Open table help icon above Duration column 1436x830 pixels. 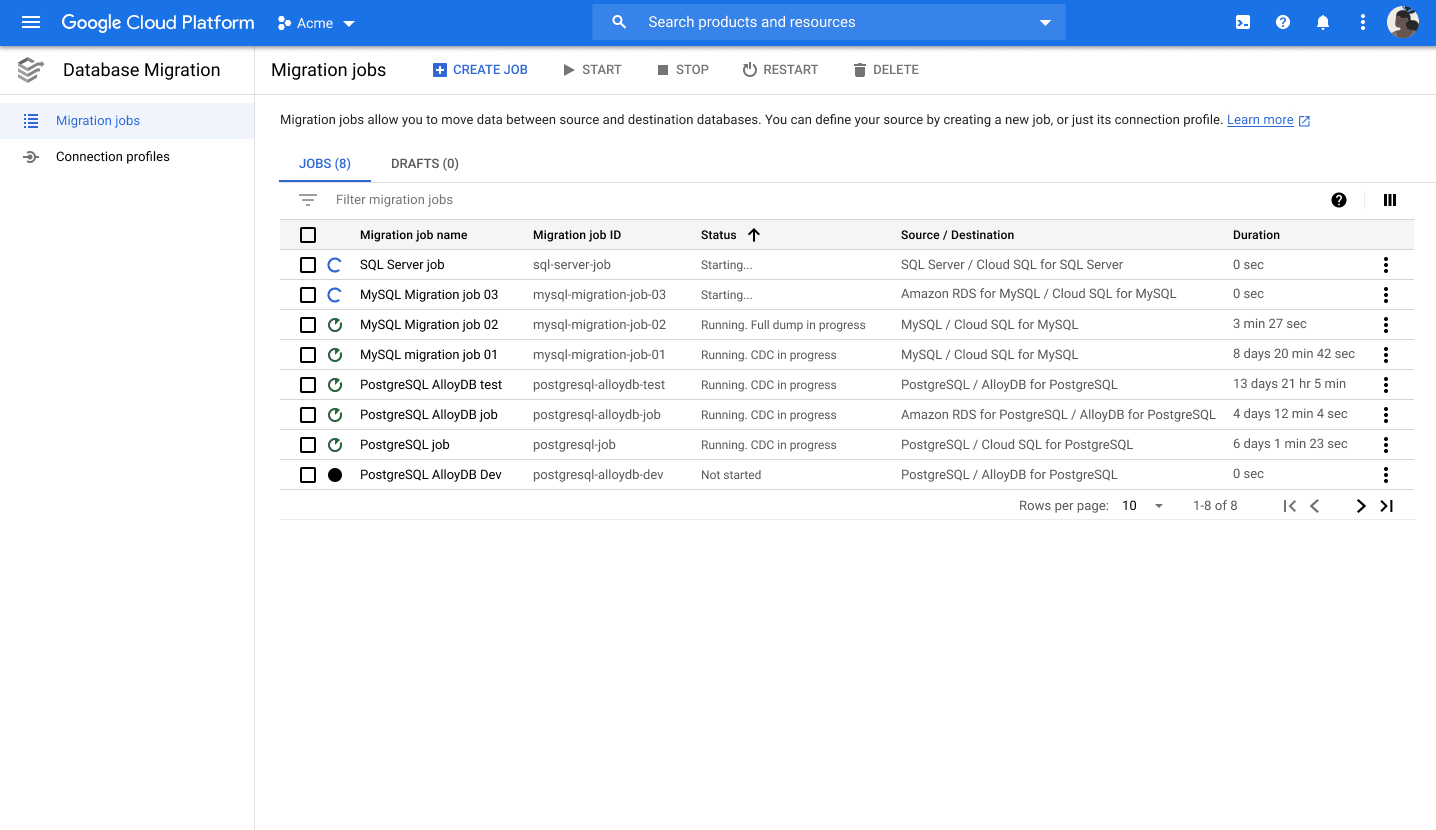pos(1339,200)
